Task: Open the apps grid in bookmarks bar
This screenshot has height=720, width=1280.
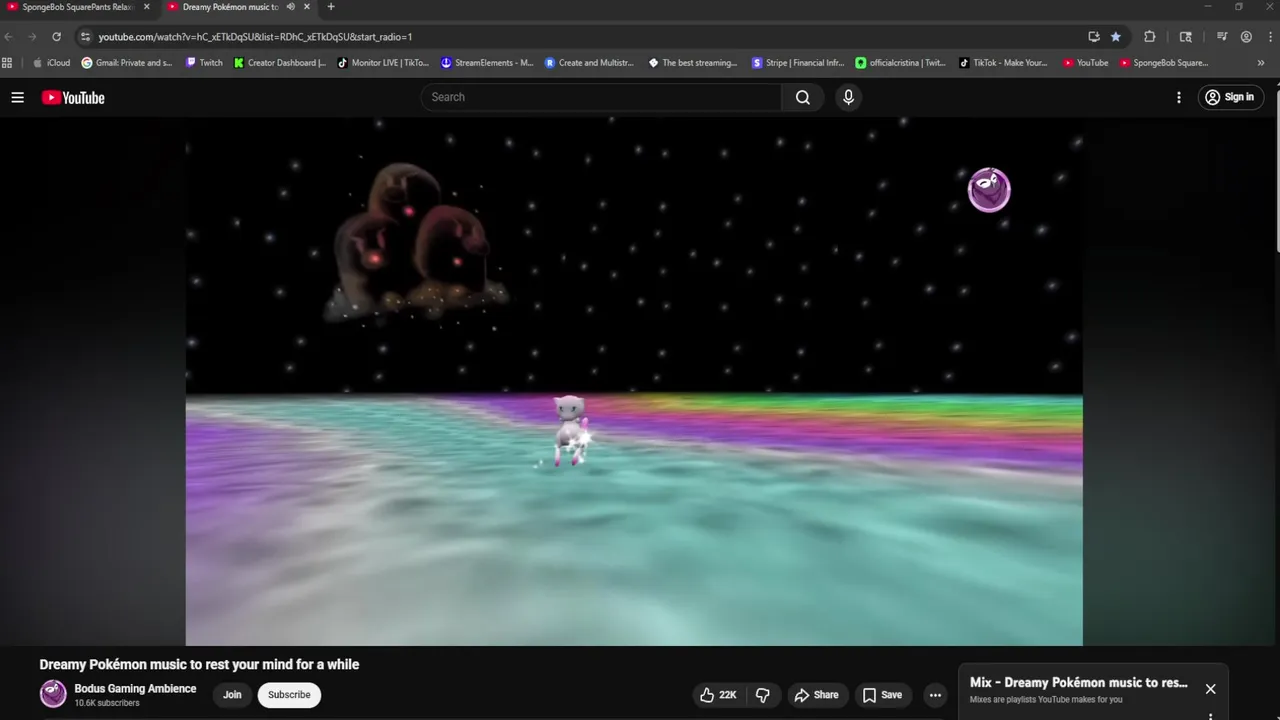Action: (x=8, y=63)
